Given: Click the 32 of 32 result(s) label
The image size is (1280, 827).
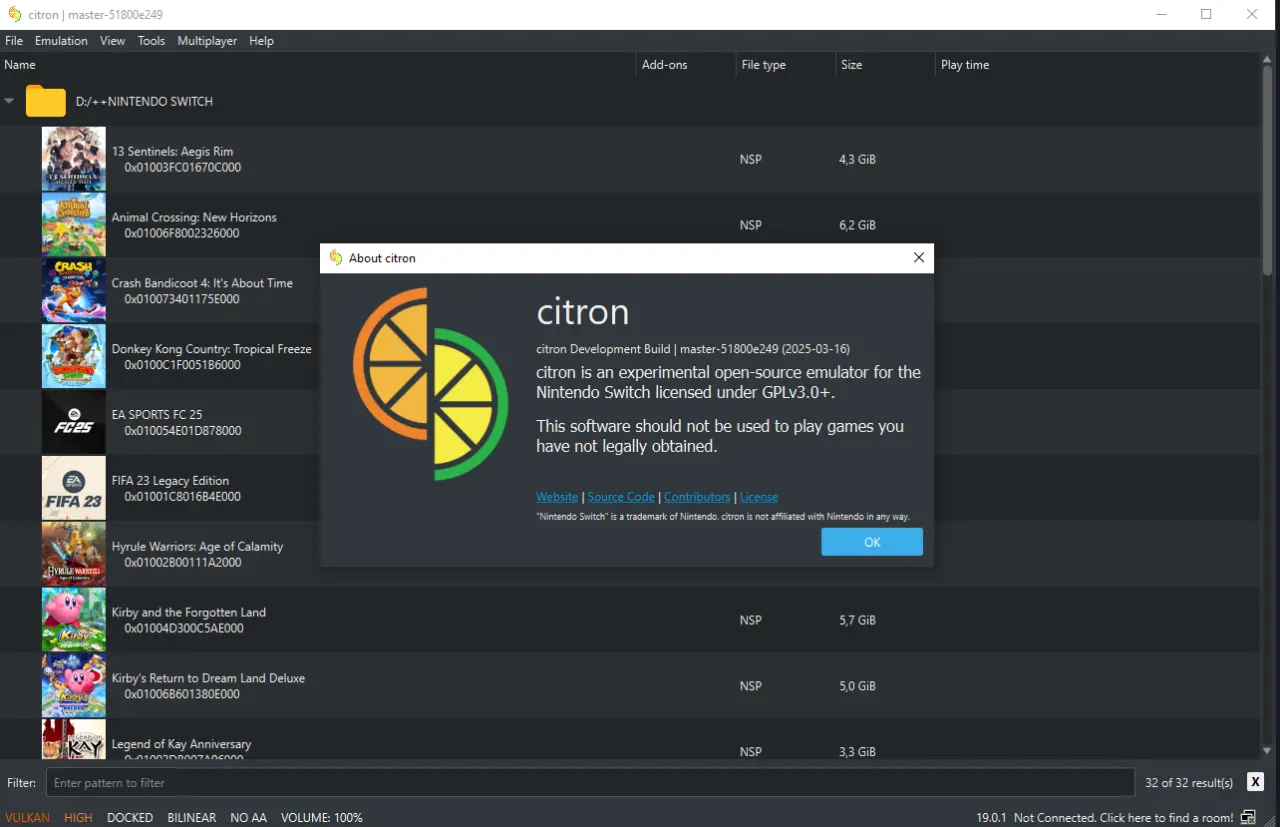Looking at the screenshot, I should pos(1189,783).
